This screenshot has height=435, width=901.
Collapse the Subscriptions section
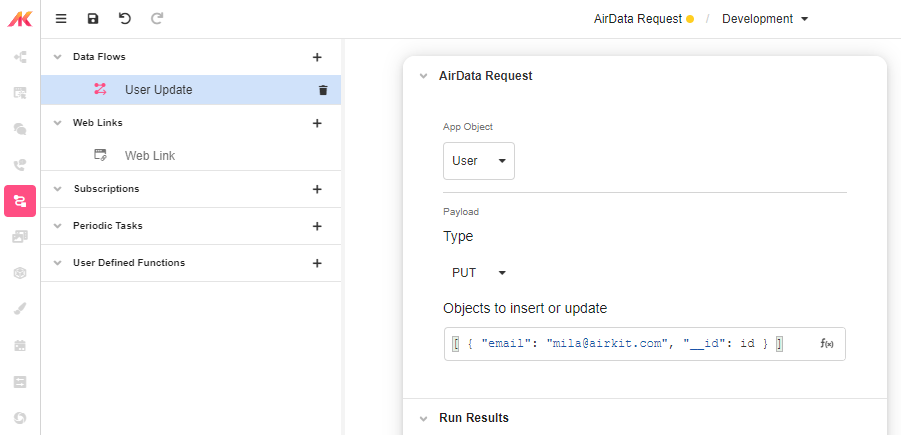[57, 189]
